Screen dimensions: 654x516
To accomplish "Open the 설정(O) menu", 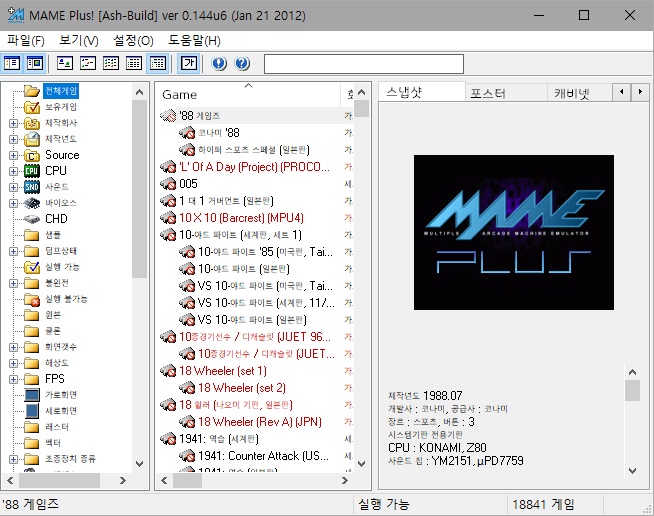I will click(x=133, y=41).
